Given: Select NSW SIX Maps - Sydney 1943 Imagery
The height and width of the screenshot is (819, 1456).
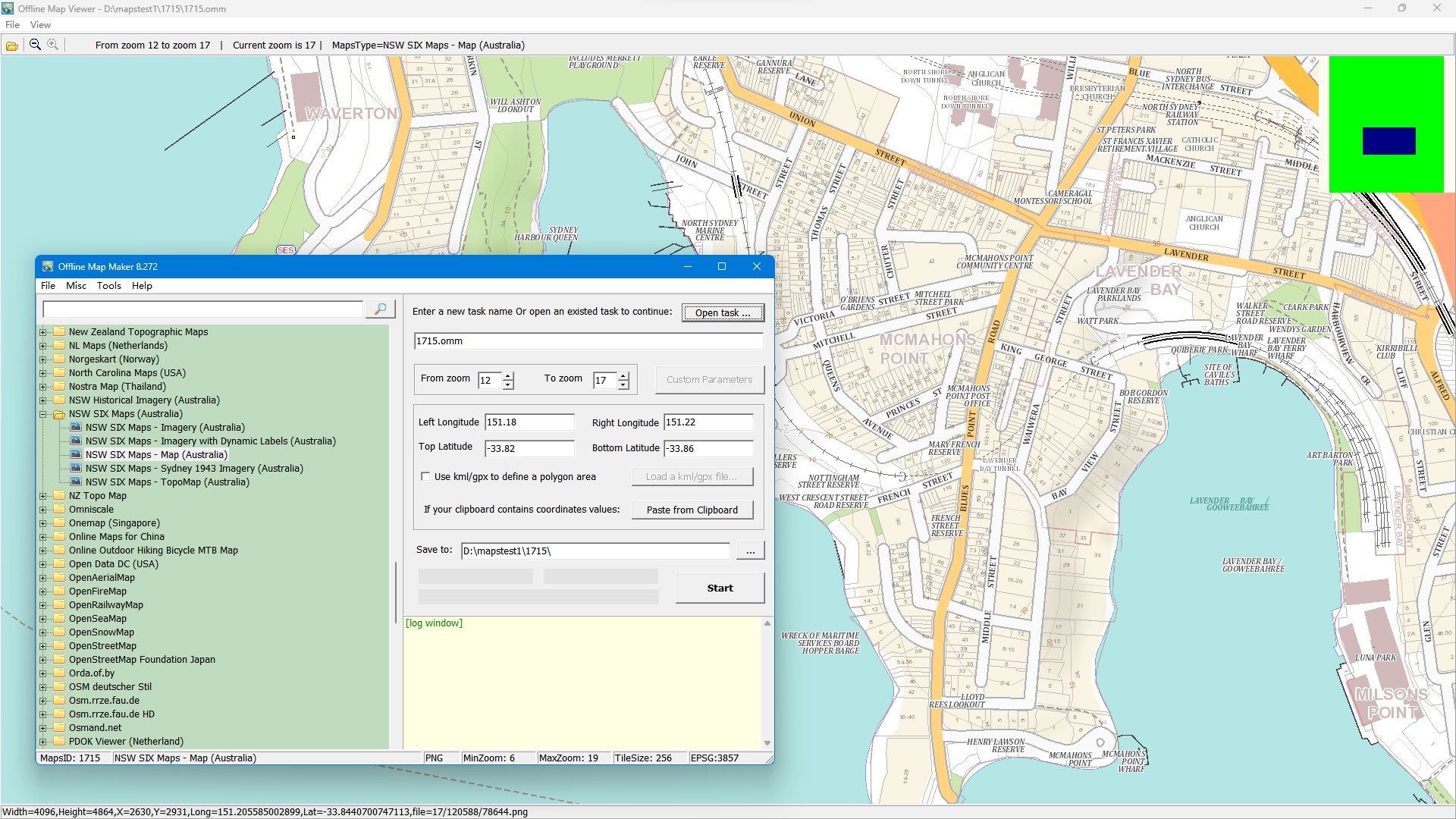Looking at the screenshot, I should (193, 469).
